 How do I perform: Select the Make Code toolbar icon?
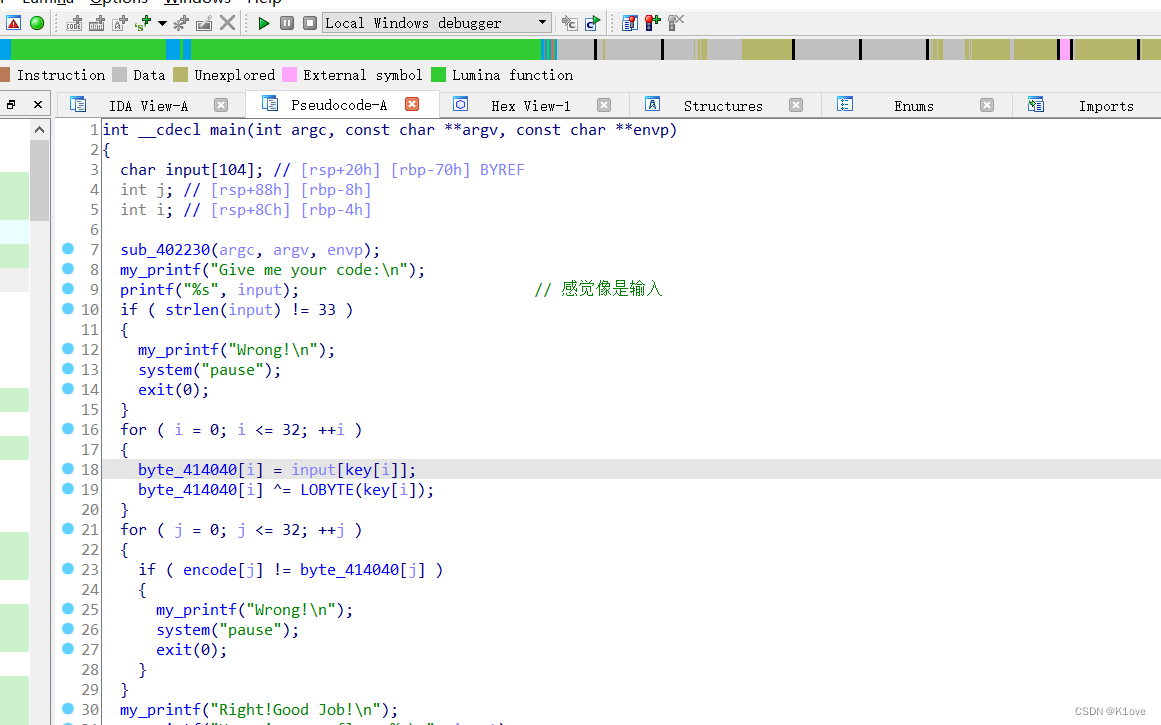(x=73, y=23)
